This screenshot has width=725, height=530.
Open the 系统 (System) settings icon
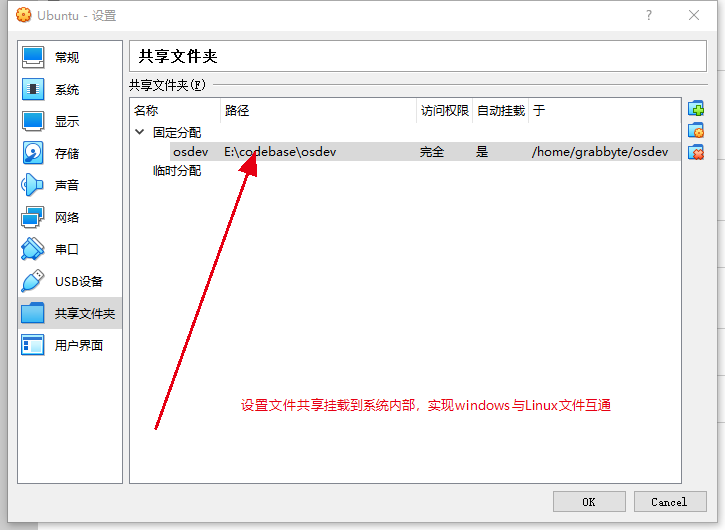[33, 89]
